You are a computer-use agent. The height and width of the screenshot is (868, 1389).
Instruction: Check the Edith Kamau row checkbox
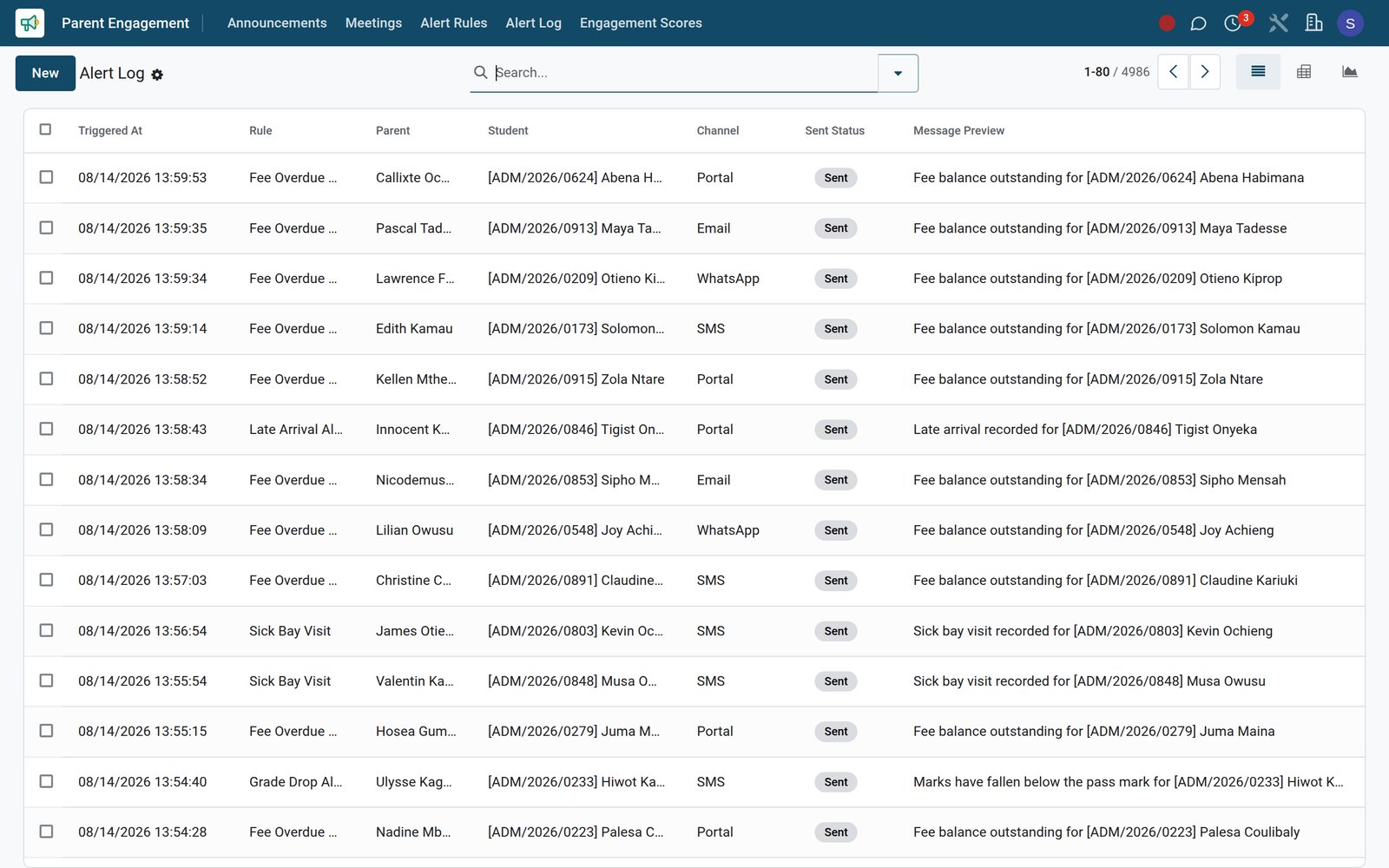(x=46, y=328)
